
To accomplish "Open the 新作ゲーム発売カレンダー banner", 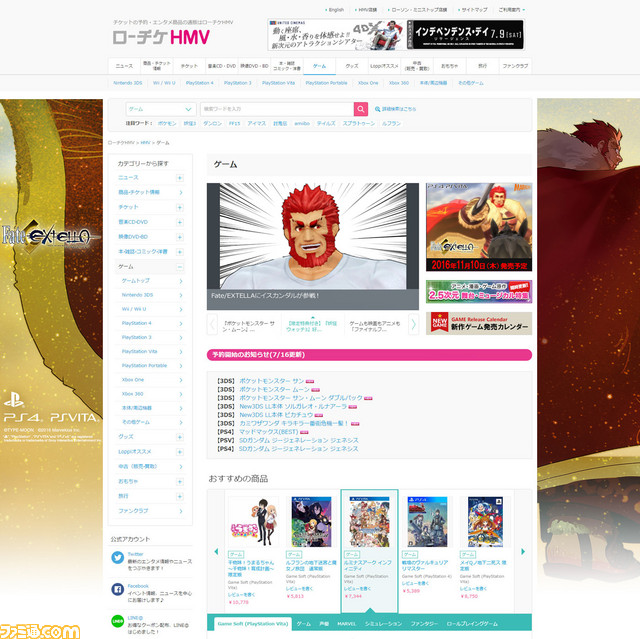I will click(479, 324).
